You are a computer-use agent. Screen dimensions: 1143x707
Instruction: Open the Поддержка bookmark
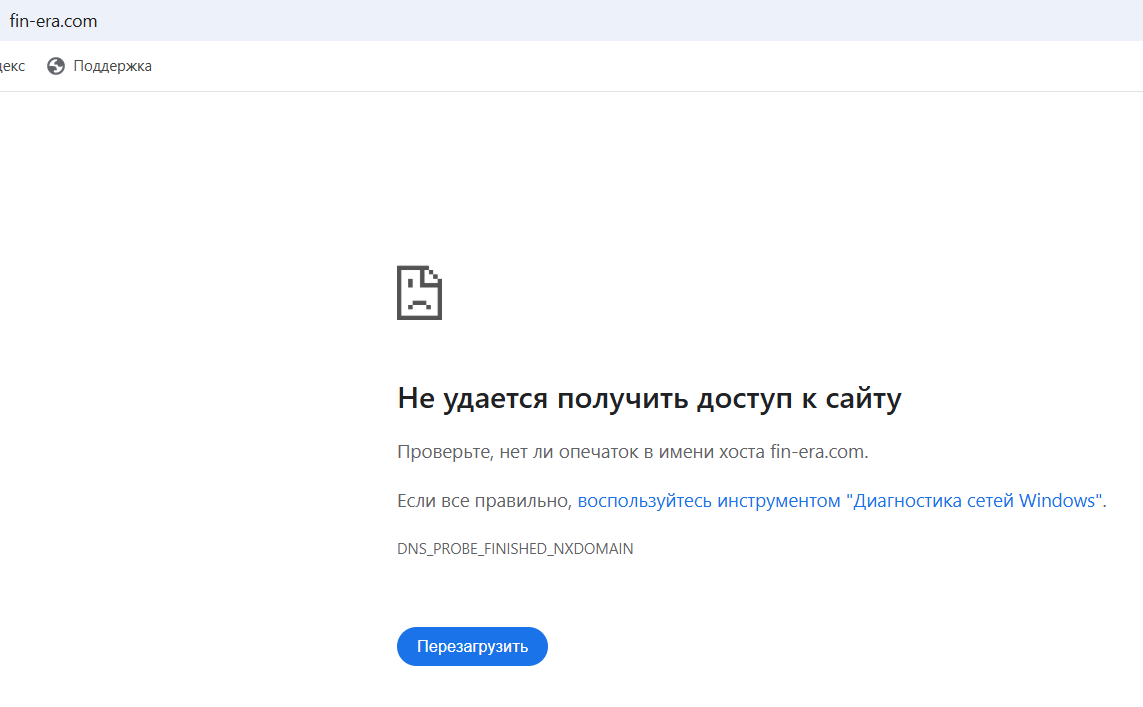tap(99, 66)
